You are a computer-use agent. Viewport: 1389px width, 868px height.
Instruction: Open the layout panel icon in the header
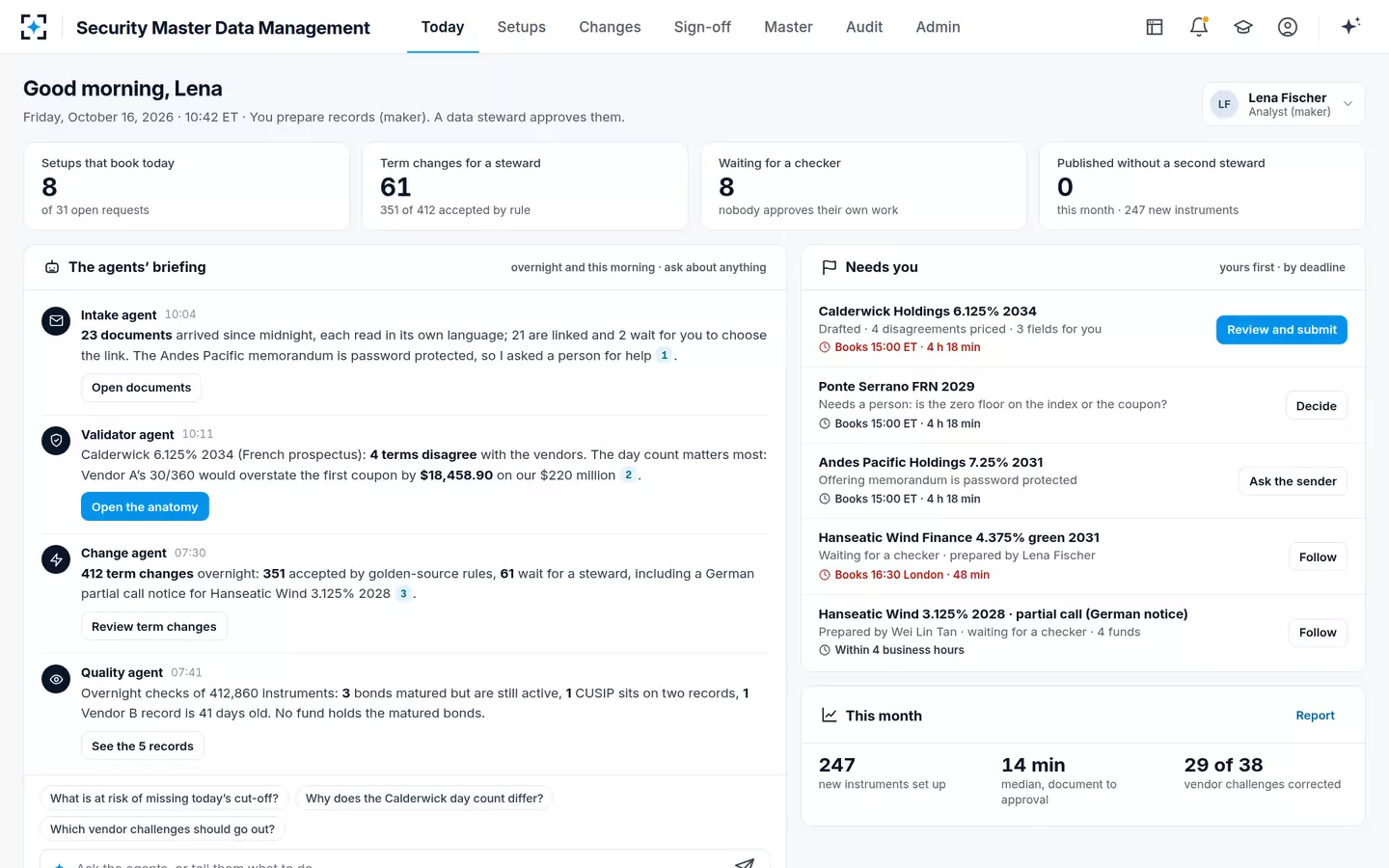1155,27
